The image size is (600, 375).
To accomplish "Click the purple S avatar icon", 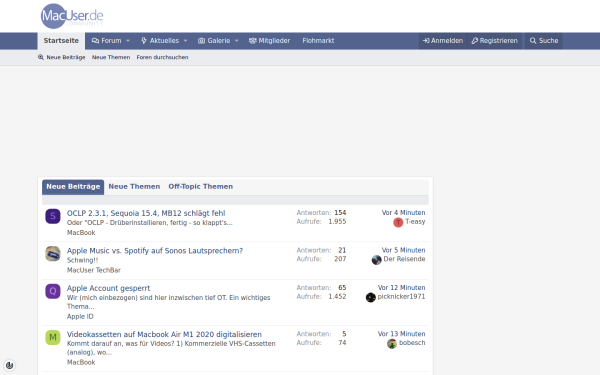I will 53,216.
